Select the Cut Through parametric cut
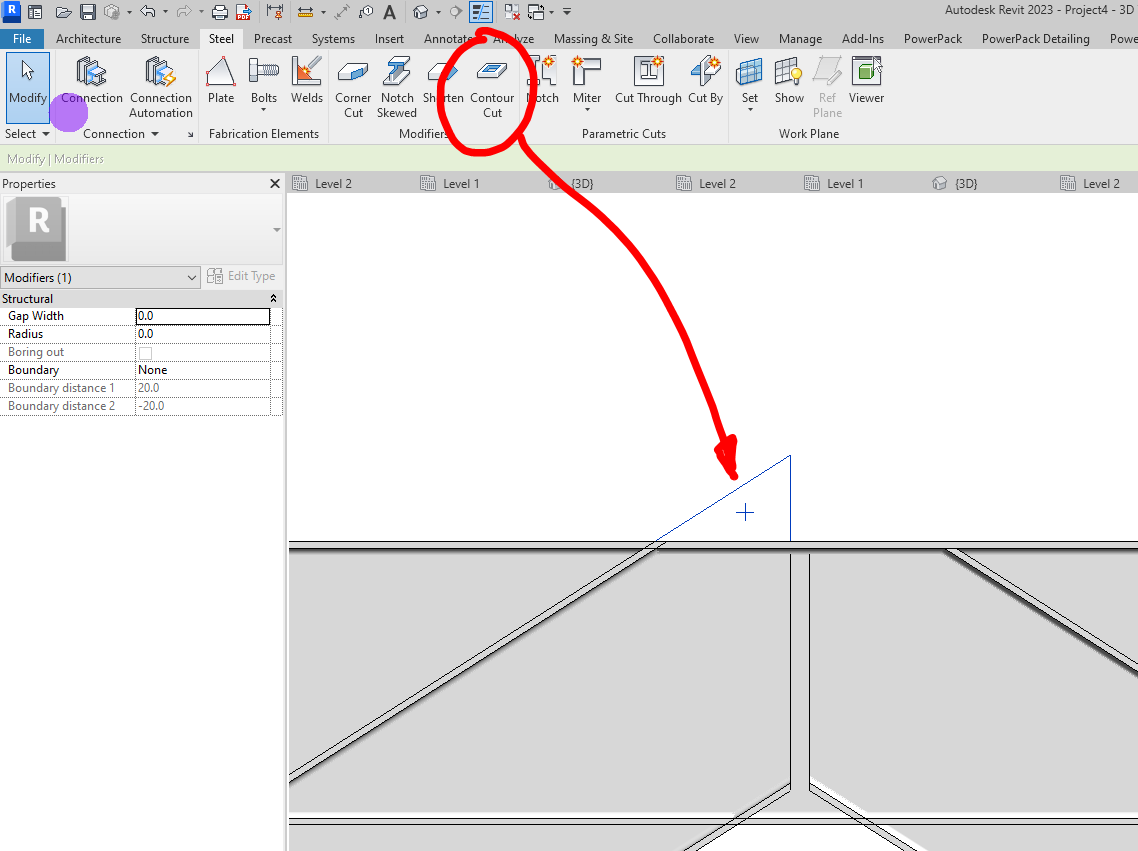The image size is (1138, 851). click(647, 85)
